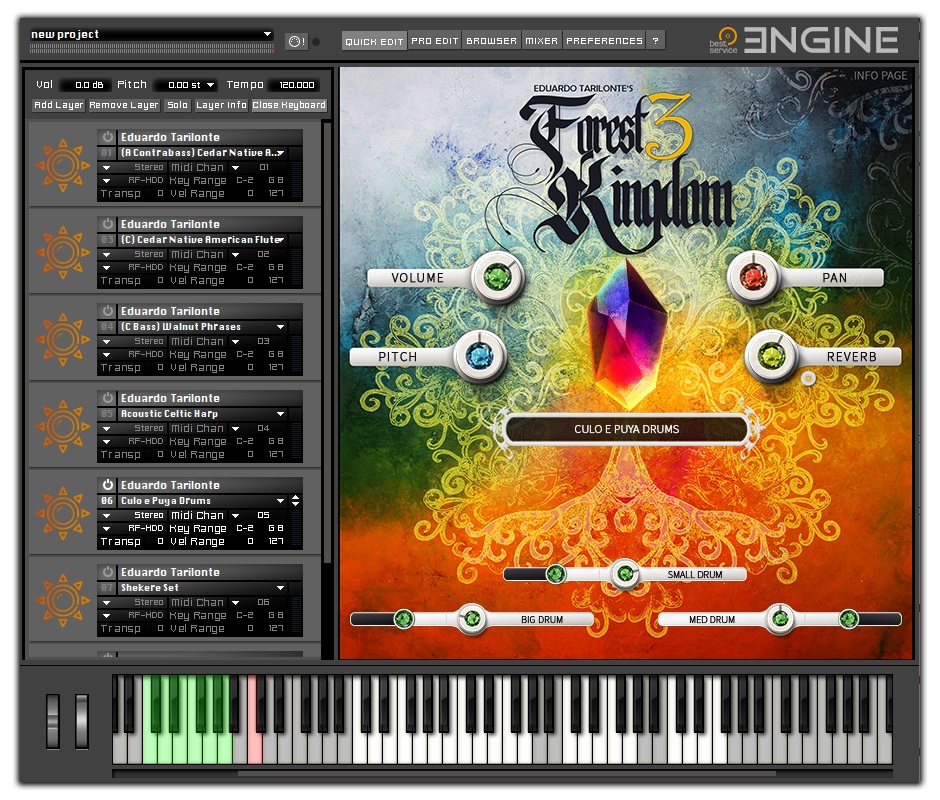Step Culo e Puya Drums preset up/down arrows
Screen dimensions: 940x800
pyautogui.click(x=296, y=501)
